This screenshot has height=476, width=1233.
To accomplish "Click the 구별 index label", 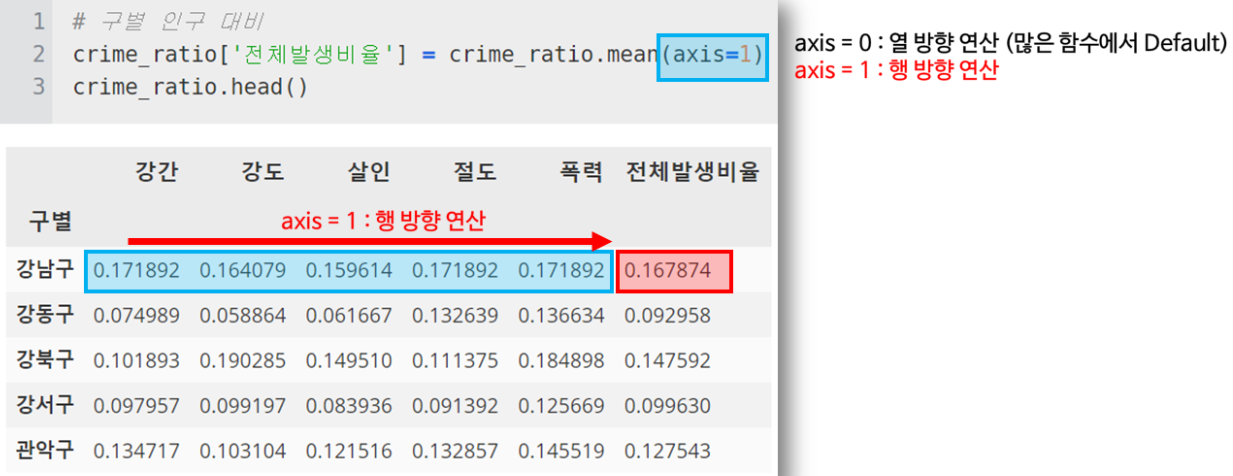I will (x=50, y=221).
